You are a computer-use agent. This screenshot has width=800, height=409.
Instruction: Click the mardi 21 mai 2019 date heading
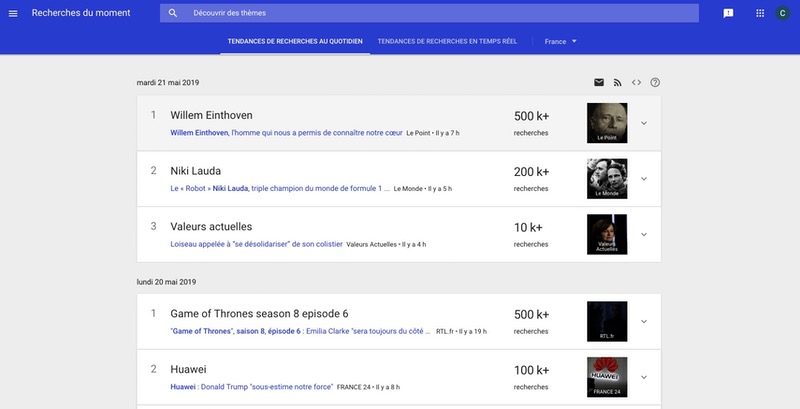pos(168,83)
